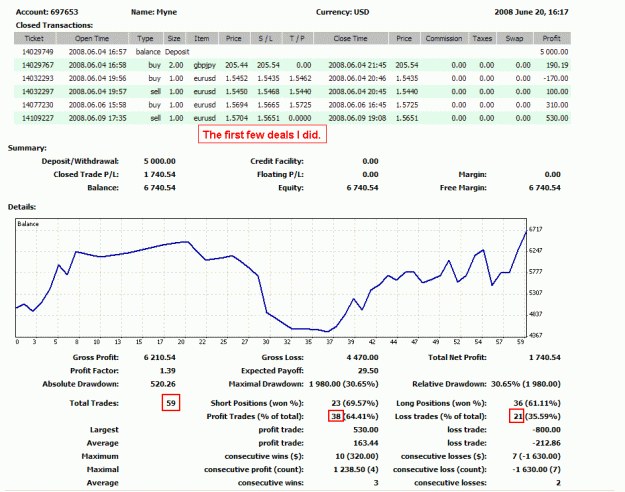Select ticket number 14029767
This screenshot has height=492, width=625.
[37, 65]
